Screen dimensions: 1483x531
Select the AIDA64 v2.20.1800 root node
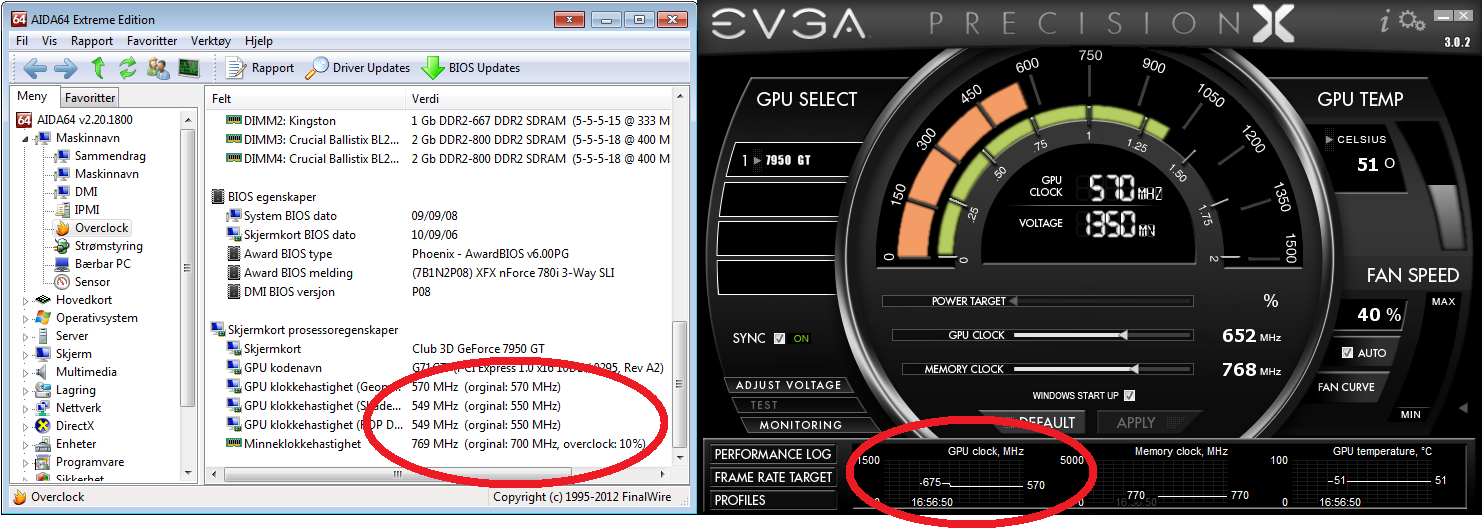(76, 120)
